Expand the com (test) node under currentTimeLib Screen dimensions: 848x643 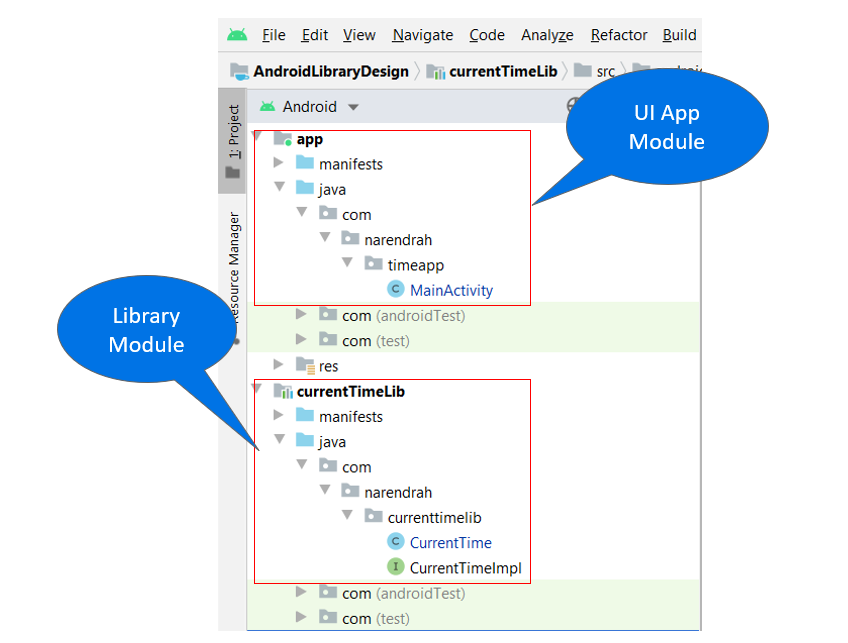click(301, 618)
